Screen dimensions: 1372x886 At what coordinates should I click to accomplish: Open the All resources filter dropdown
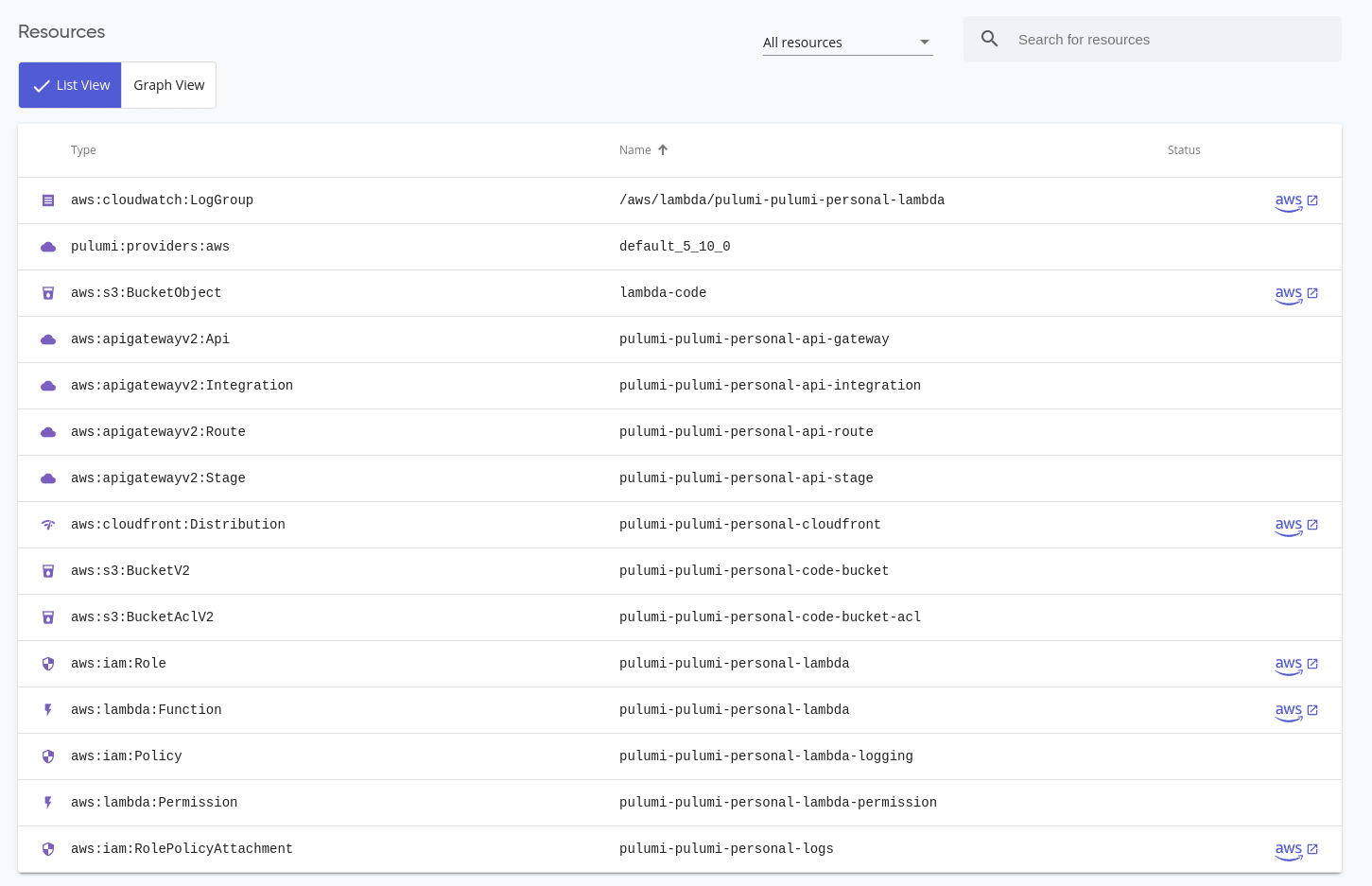click(x=847, y=42)
